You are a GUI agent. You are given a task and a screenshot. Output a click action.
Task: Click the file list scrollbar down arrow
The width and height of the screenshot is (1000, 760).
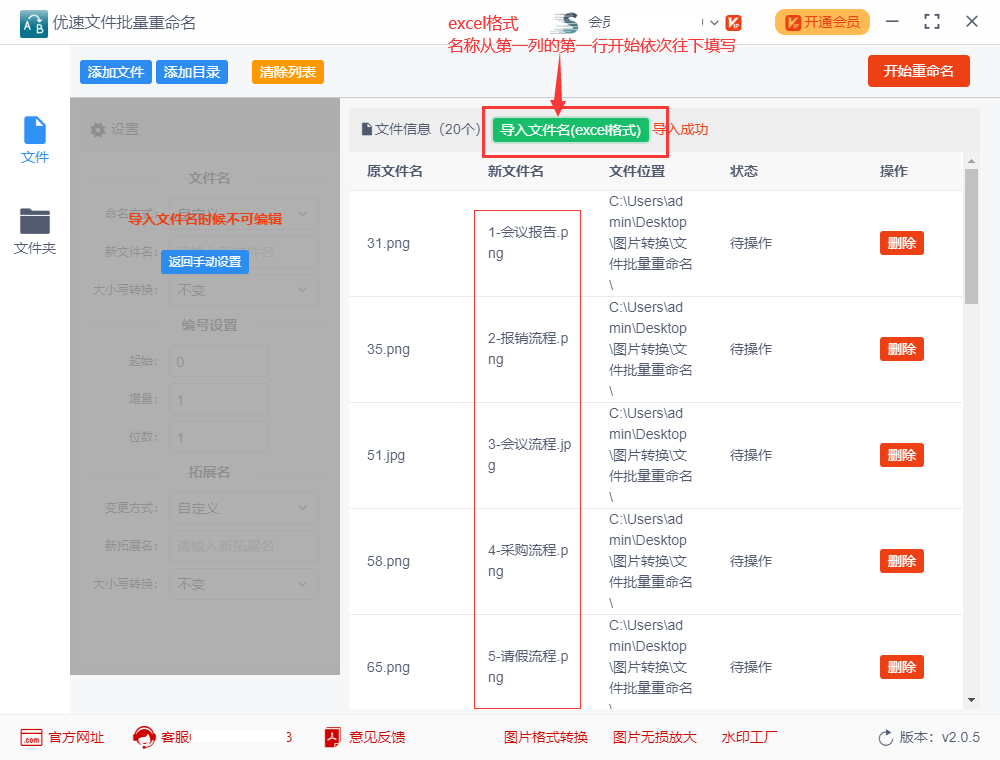[971, 700]
